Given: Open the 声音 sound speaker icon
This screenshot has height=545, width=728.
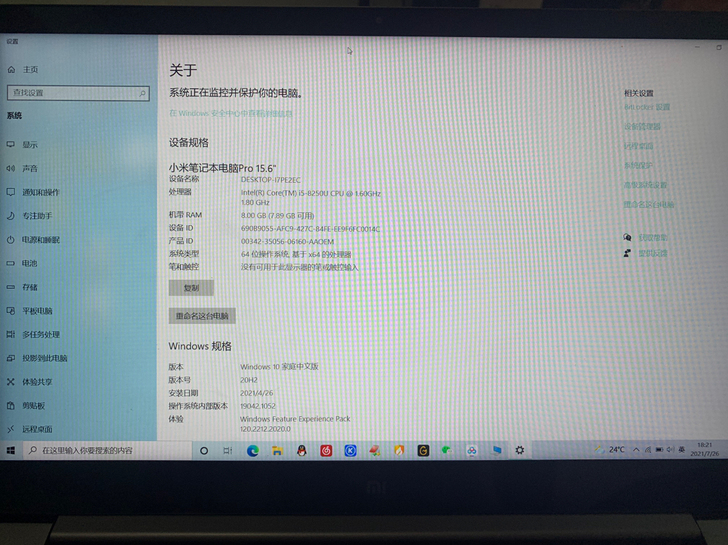Looking at the screenshot, I should click(x=11, y=168).
